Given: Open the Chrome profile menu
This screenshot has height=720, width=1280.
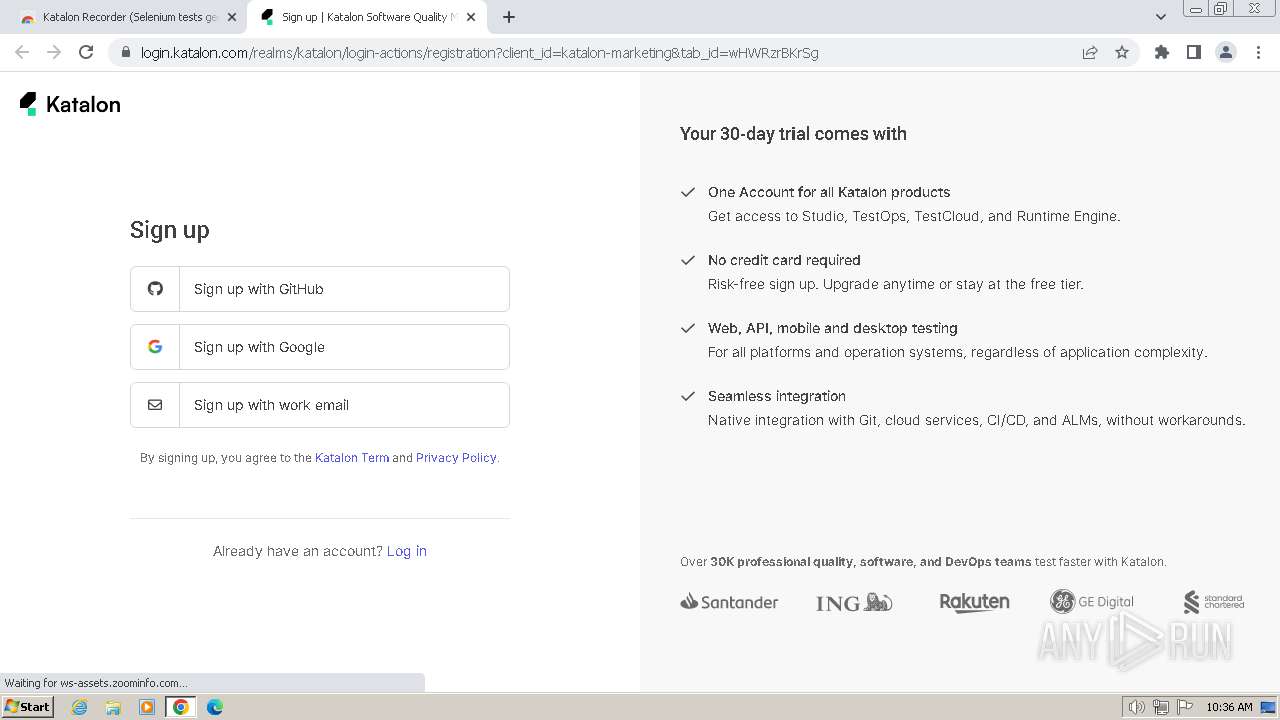Looking at the screenshot, I should pos(1226,52).
